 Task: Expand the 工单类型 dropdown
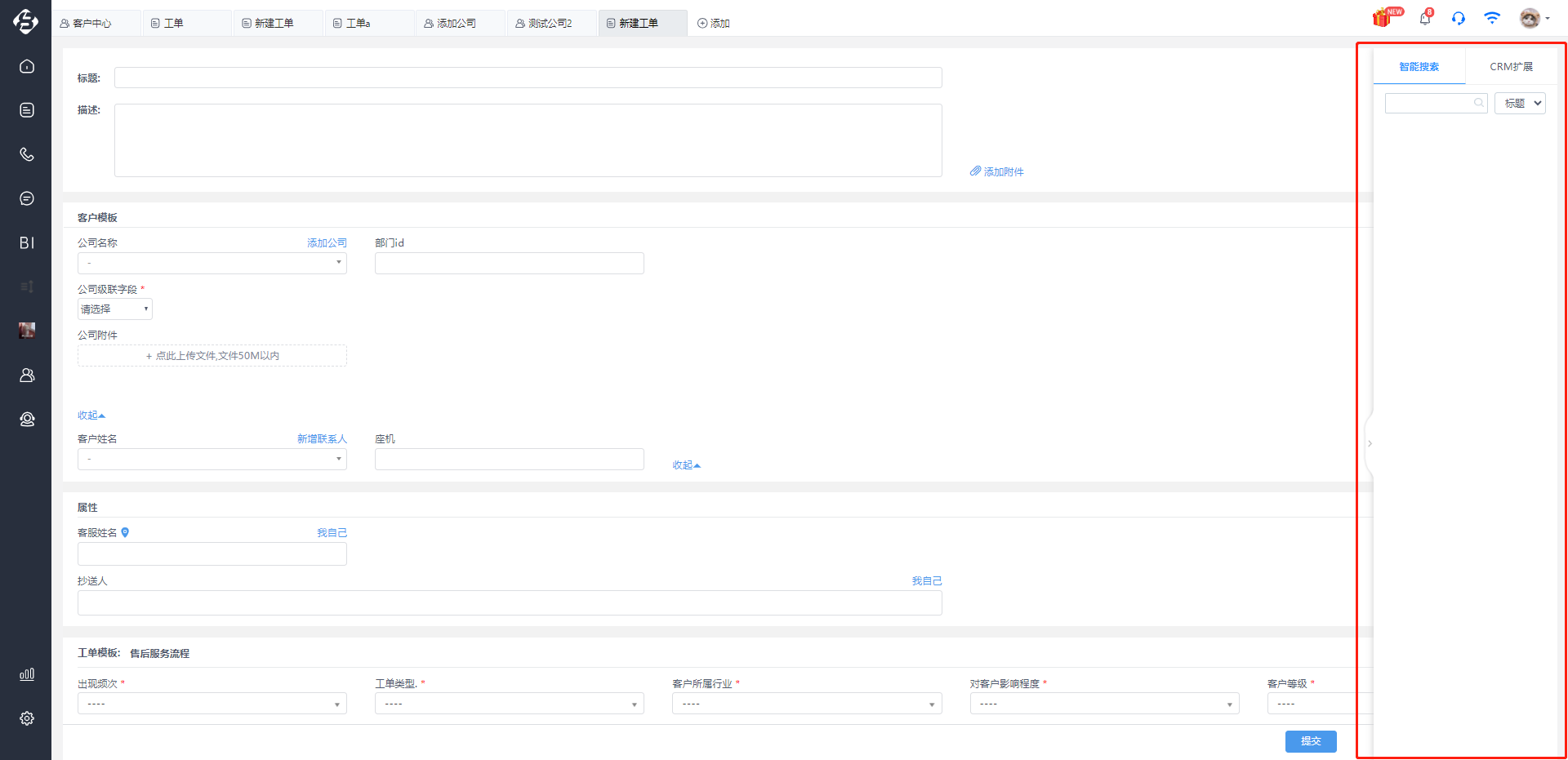510,704
